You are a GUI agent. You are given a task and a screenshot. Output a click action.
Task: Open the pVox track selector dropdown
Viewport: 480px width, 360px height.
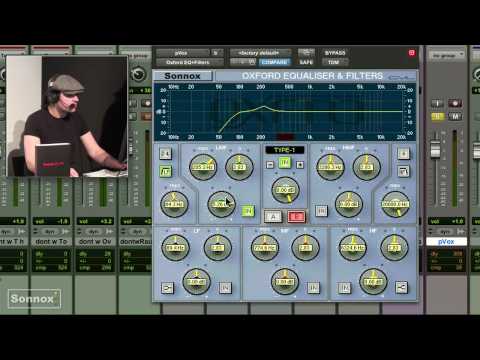[x=182, y=53]
